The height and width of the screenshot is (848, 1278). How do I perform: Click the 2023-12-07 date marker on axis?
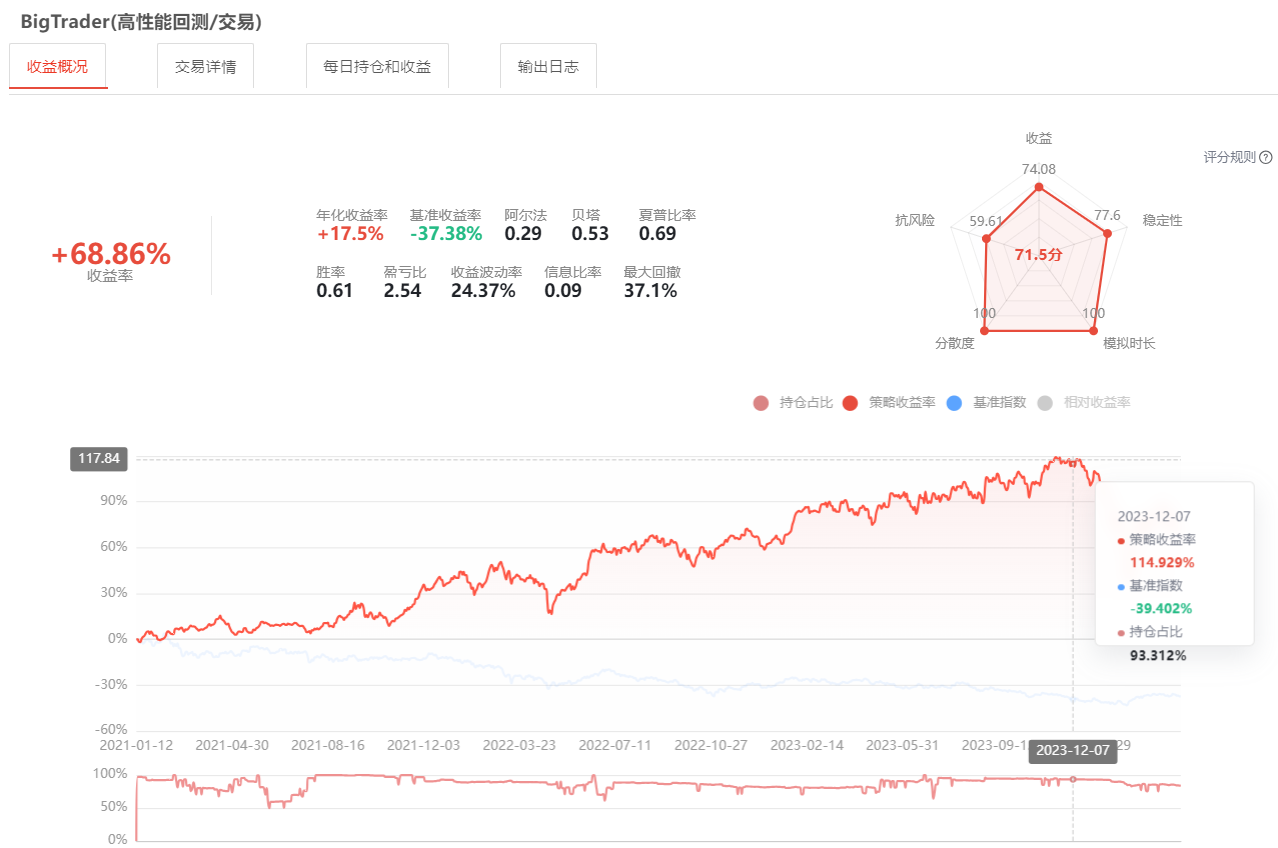1073,751
